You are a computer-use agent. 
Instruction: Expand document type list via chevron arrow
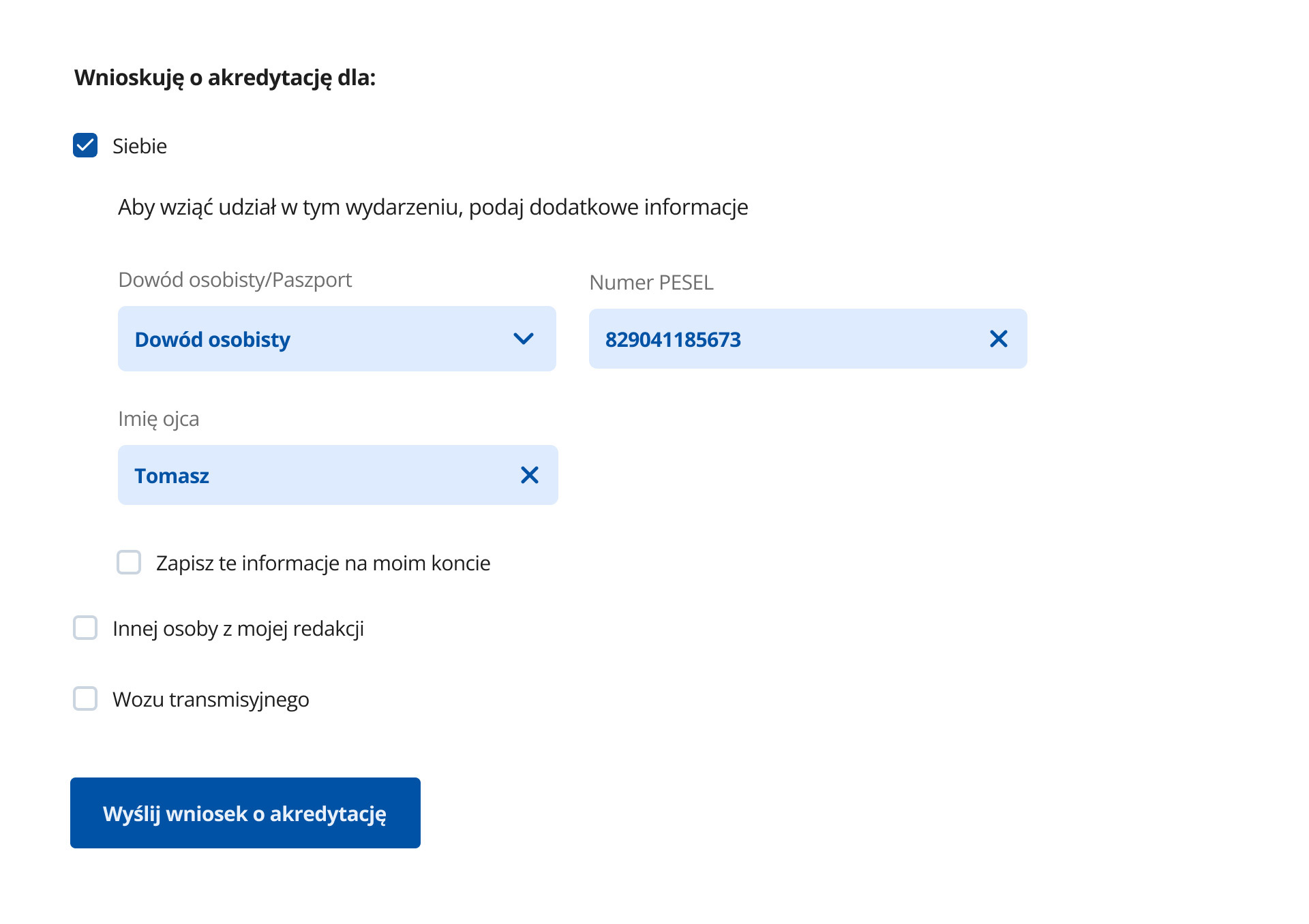(x=523, y=339)
